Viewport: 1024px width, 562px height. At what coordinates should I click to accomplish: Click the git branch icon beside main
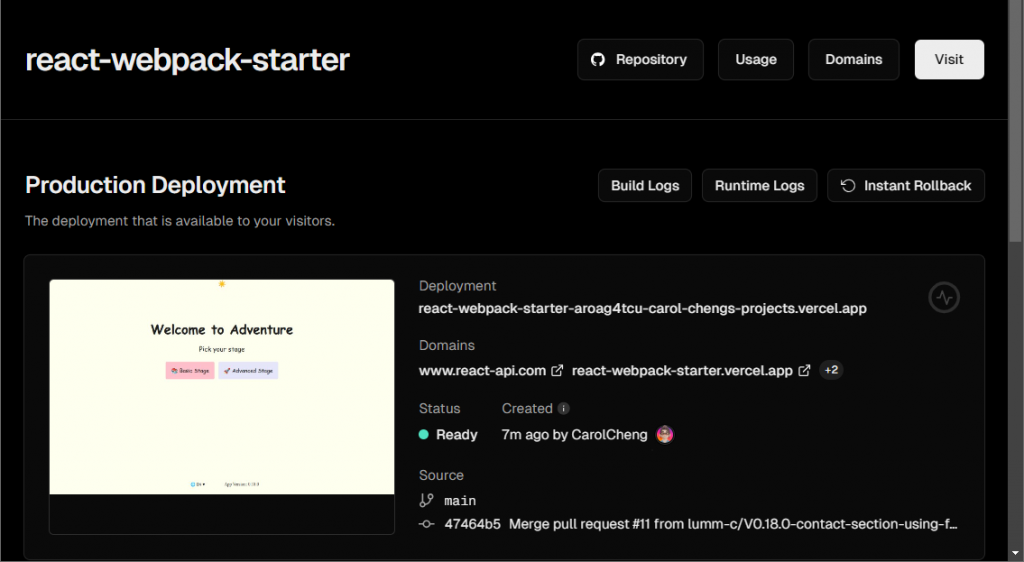[426, 500]
